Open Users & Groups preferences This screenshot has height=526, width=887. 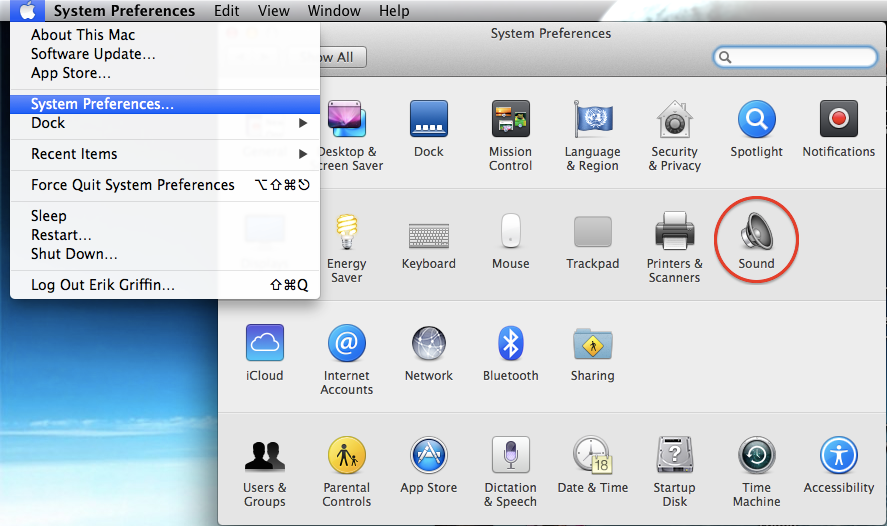tap(264, 472)
